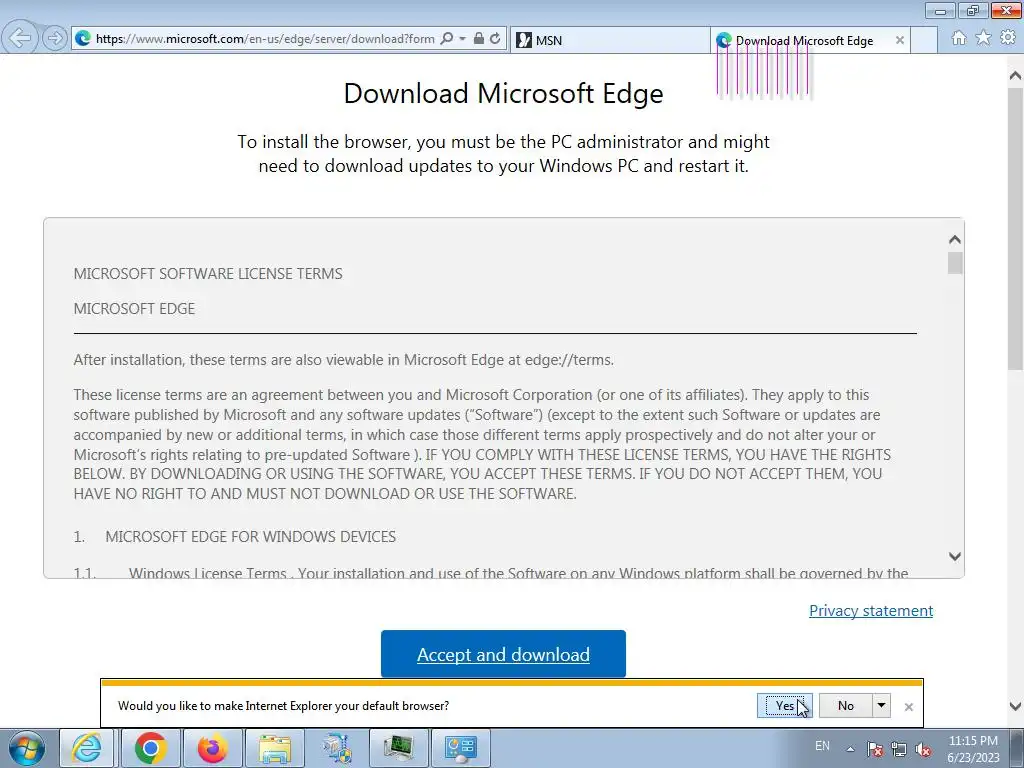
Task: Minimize the Internet Explorer window
Action: 941,11
